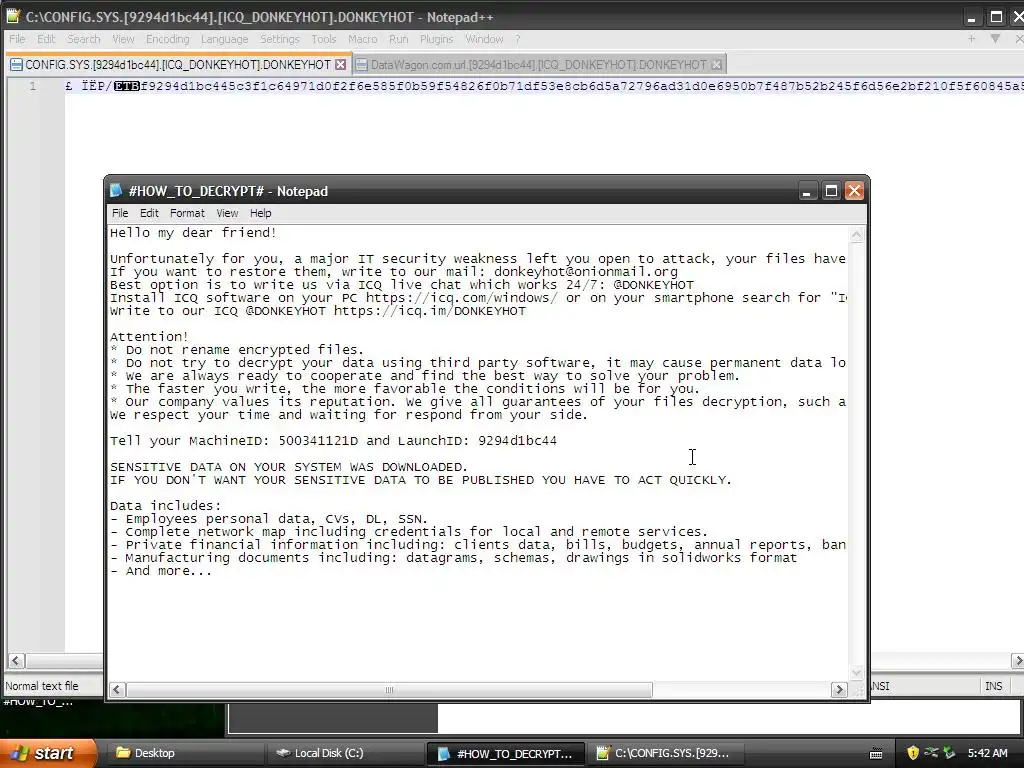
Task: Click 'Data includes:' line
Action: point(166,505)
